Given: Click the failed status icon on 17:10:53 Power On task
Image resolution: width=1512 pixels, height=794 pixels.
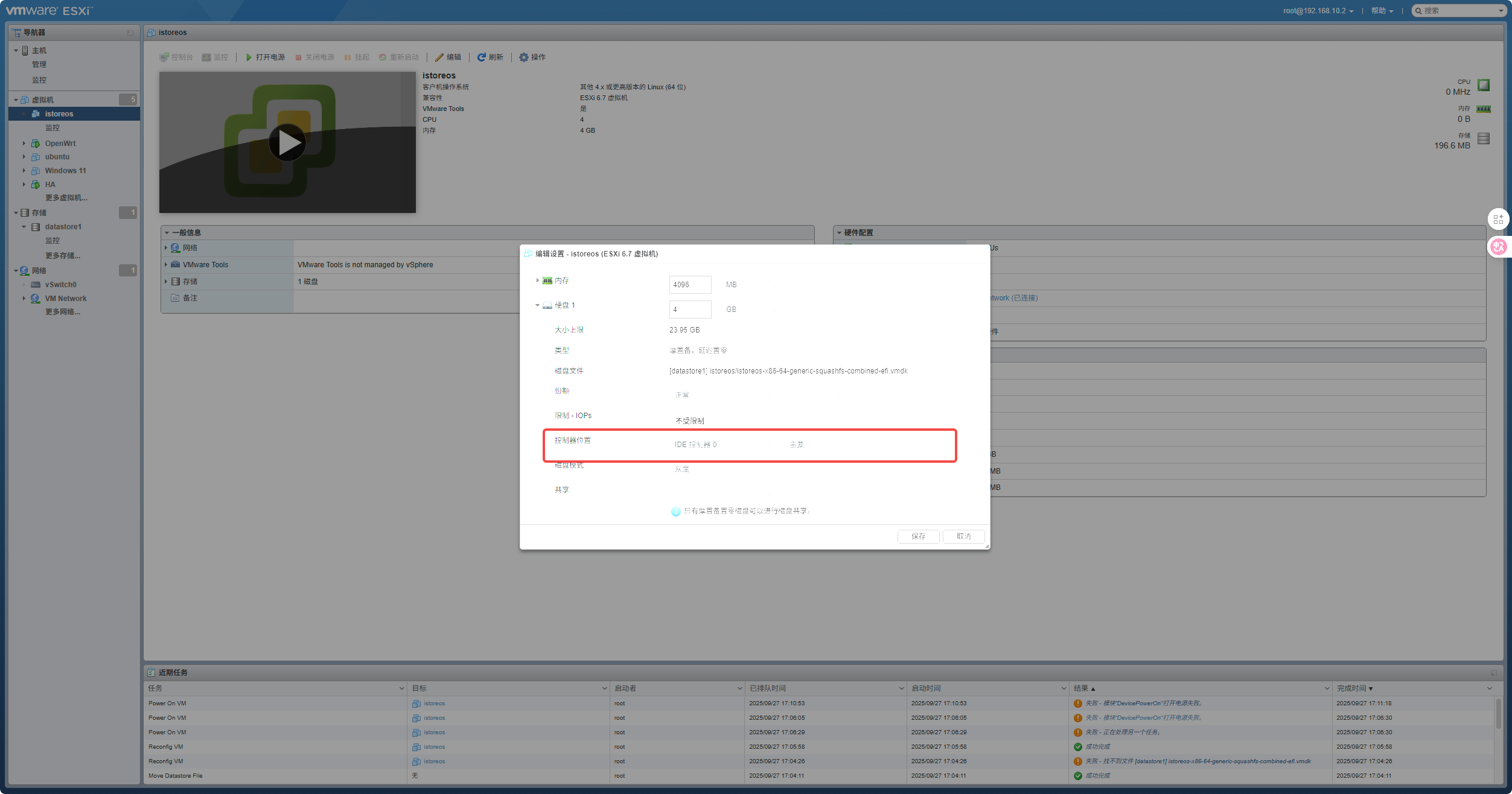Looking at the screenshot, I should [1078, 703].
